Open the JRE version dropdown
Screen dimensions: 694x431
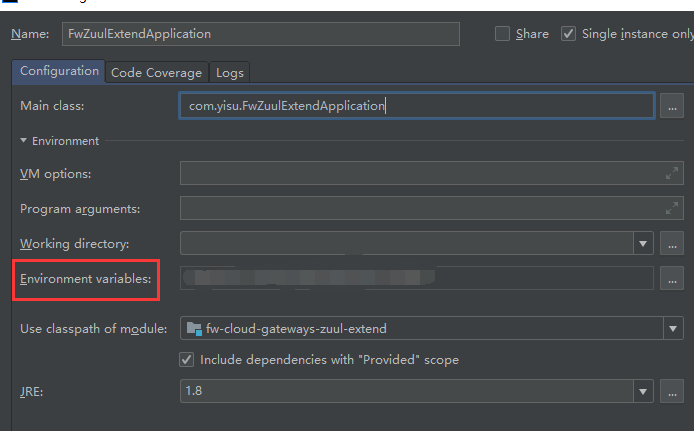(x=643, y=392)
